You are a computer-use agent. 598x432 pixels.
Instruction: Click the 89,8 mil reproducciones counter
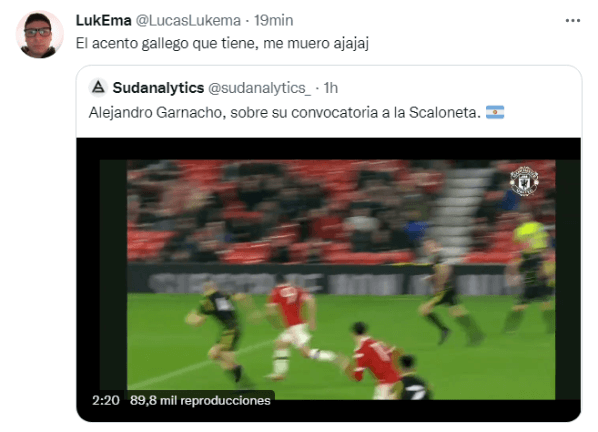coord(200,400)
